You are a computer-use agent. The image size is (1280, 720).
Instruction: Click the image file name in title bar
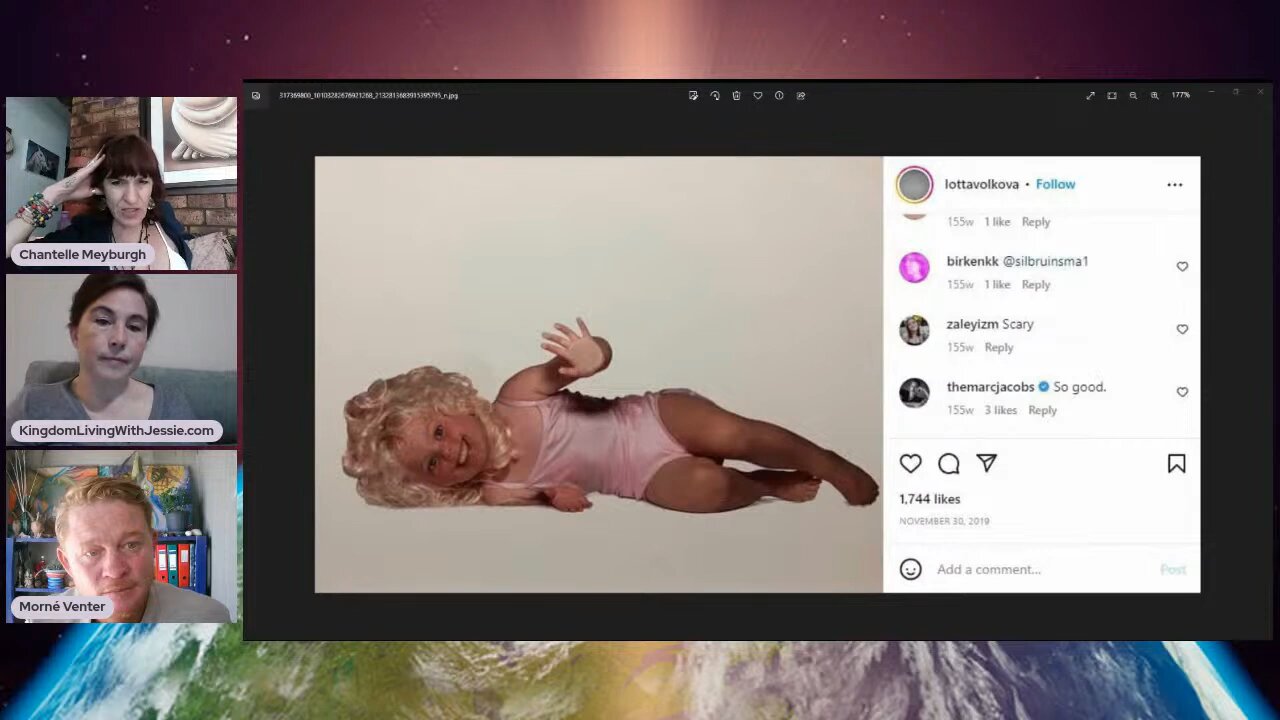tap(368, 95)
